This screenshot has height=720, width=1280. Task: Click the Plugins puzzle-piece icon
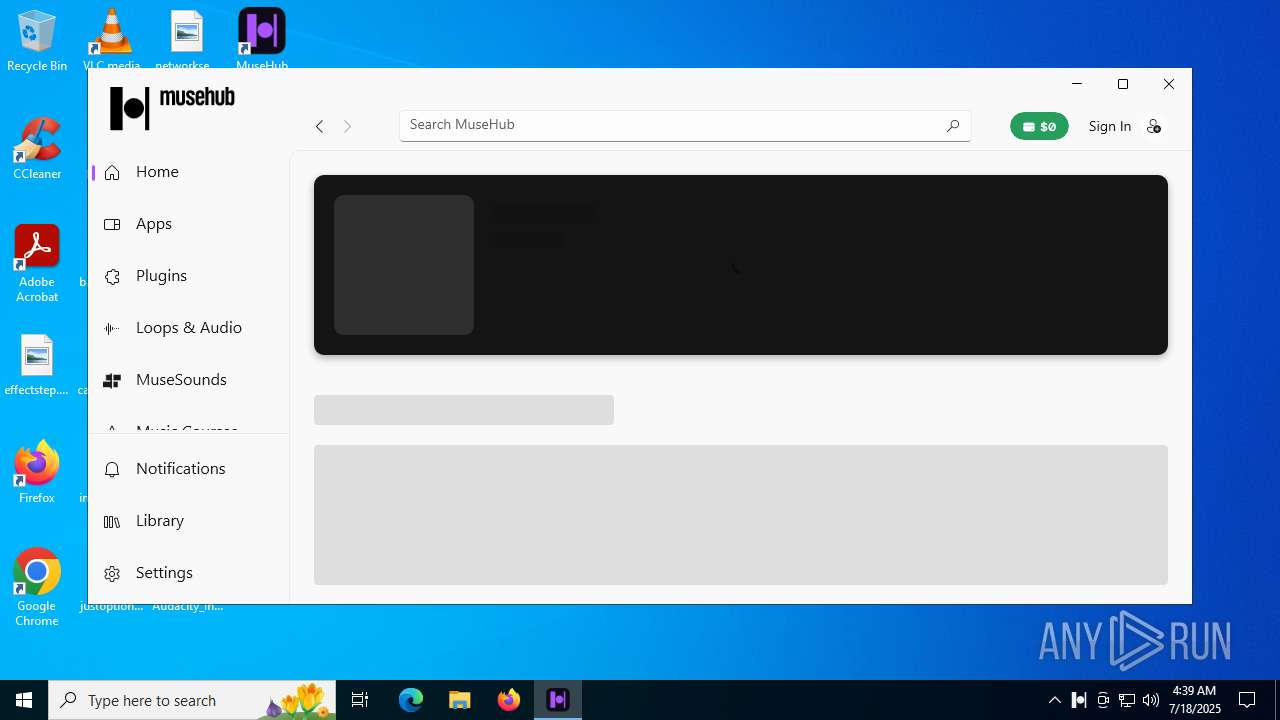tap(112, 276)
